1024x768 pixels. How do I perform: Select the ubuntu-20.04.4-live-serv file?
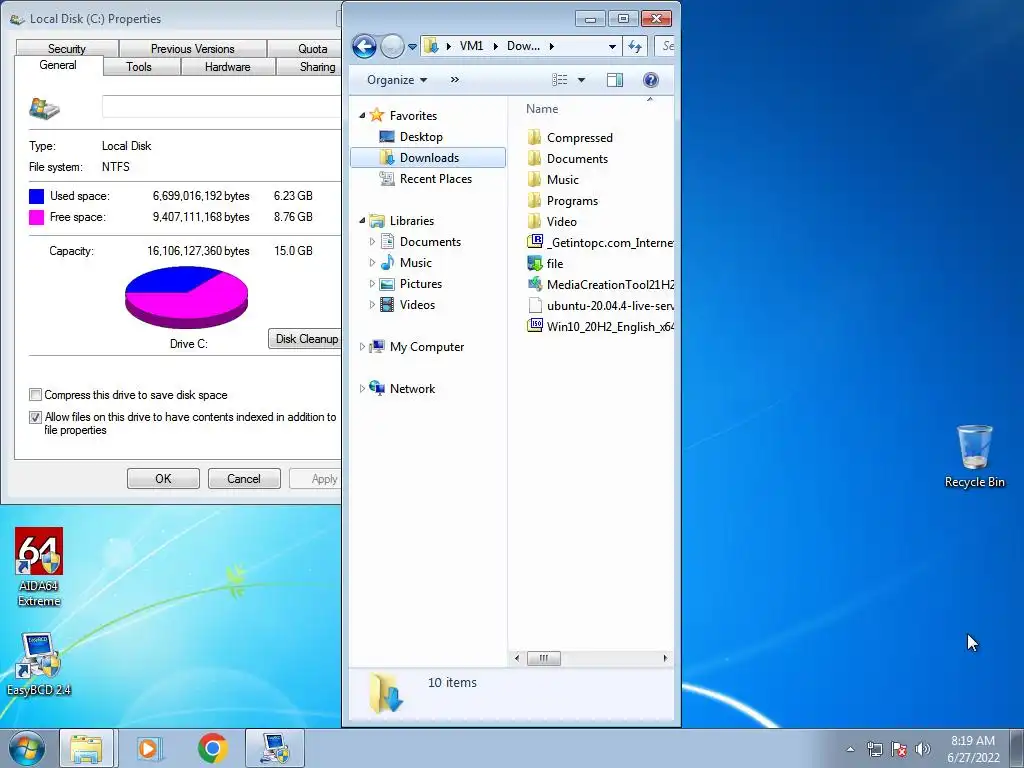pyautogui.click(x=600, y=305)
